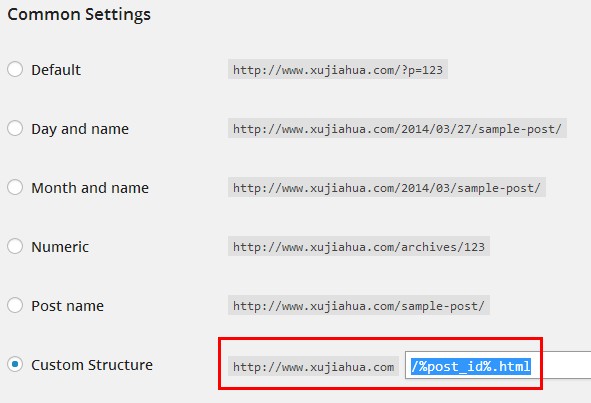Click the archives/123 example URL
The image size is (591, 403).
(x=359, y=247)
